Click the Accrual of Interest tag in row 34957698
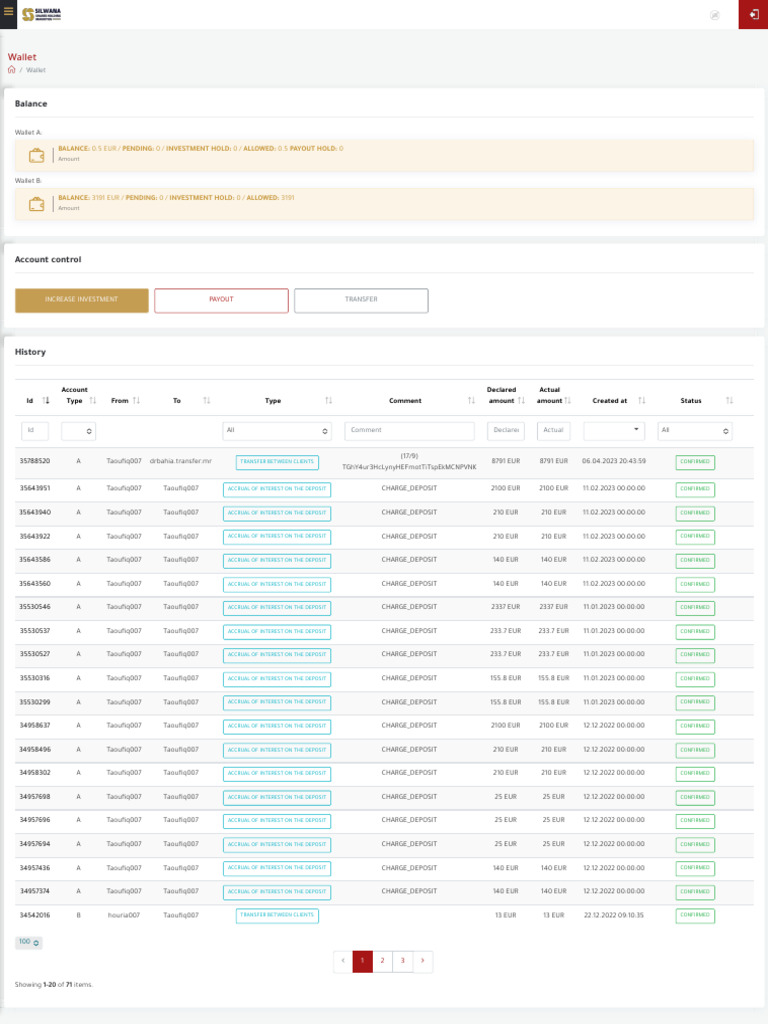This screenshot has width=768, height=1024. coord(277,797)
